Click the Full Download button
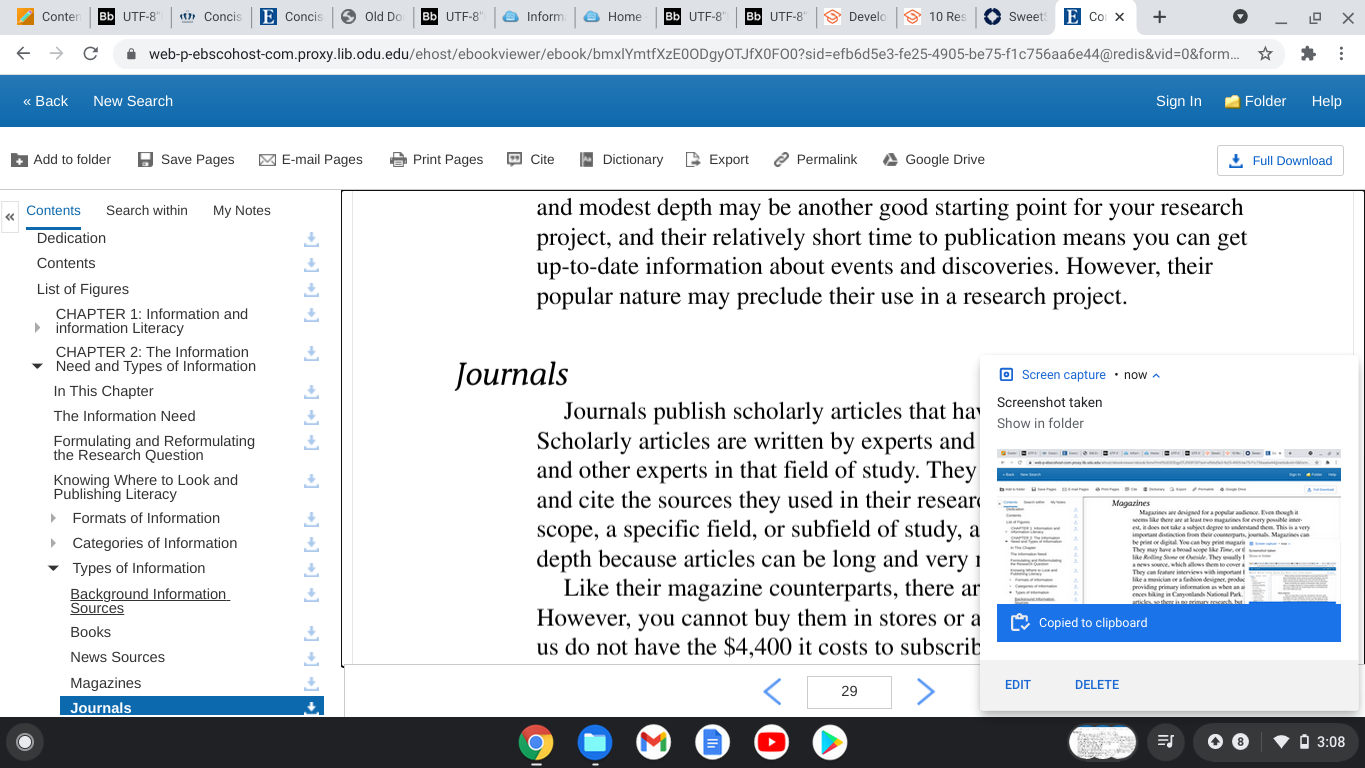This screenshot has width=1365, height=768. pos(1280,160)
